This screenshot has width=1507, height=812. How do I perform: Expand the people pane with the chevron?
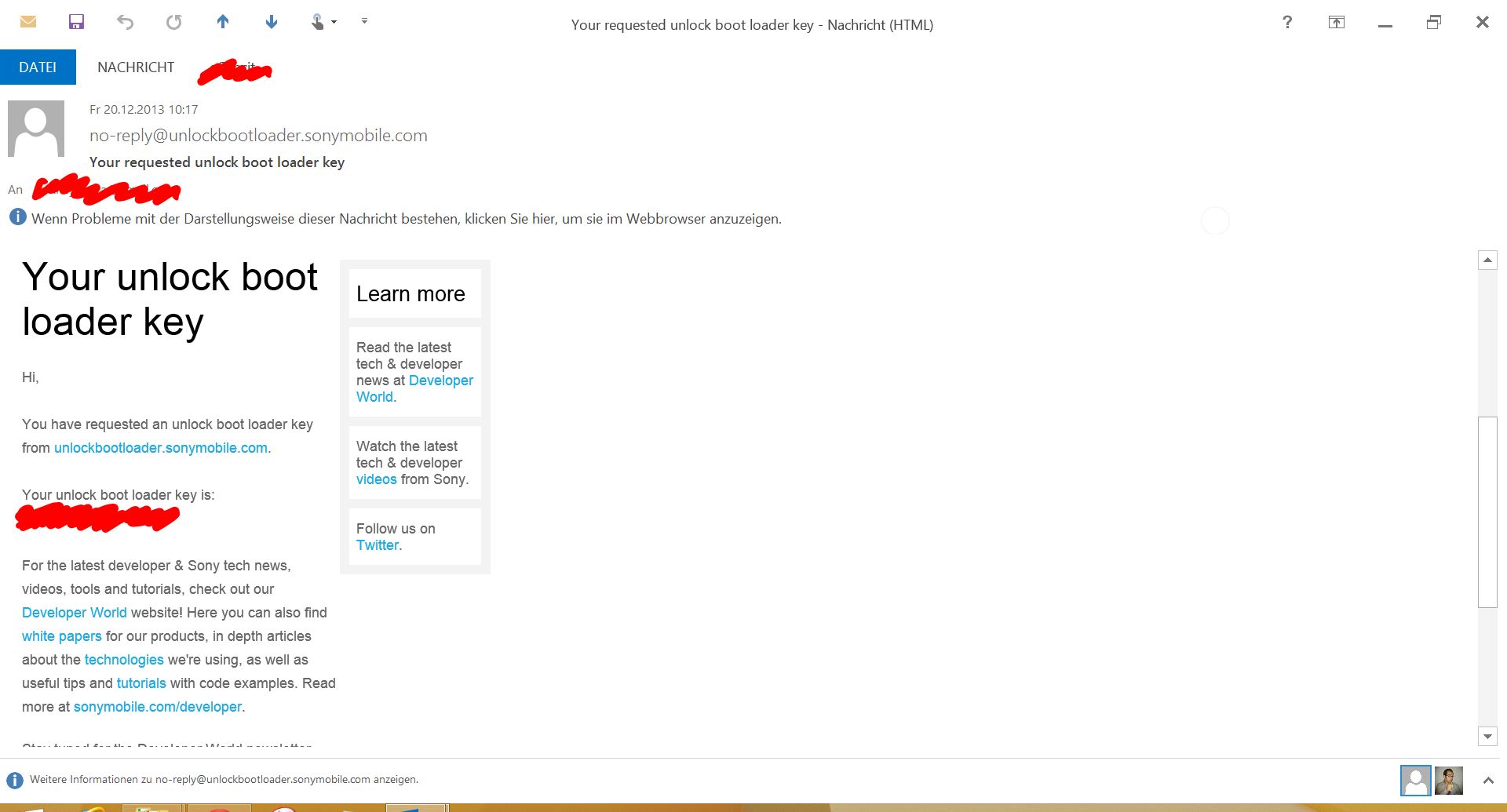[x=1487, y=781]
